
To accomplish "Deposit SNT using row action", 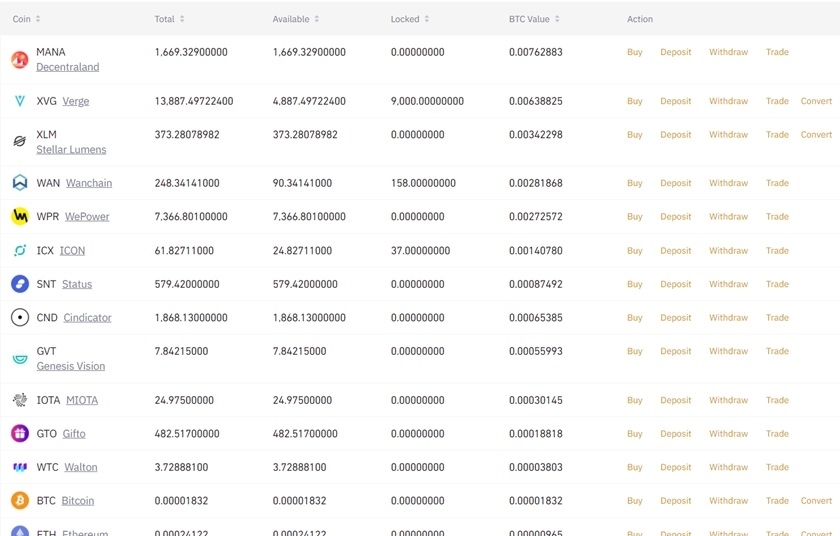I will click(x=676, y=284).
